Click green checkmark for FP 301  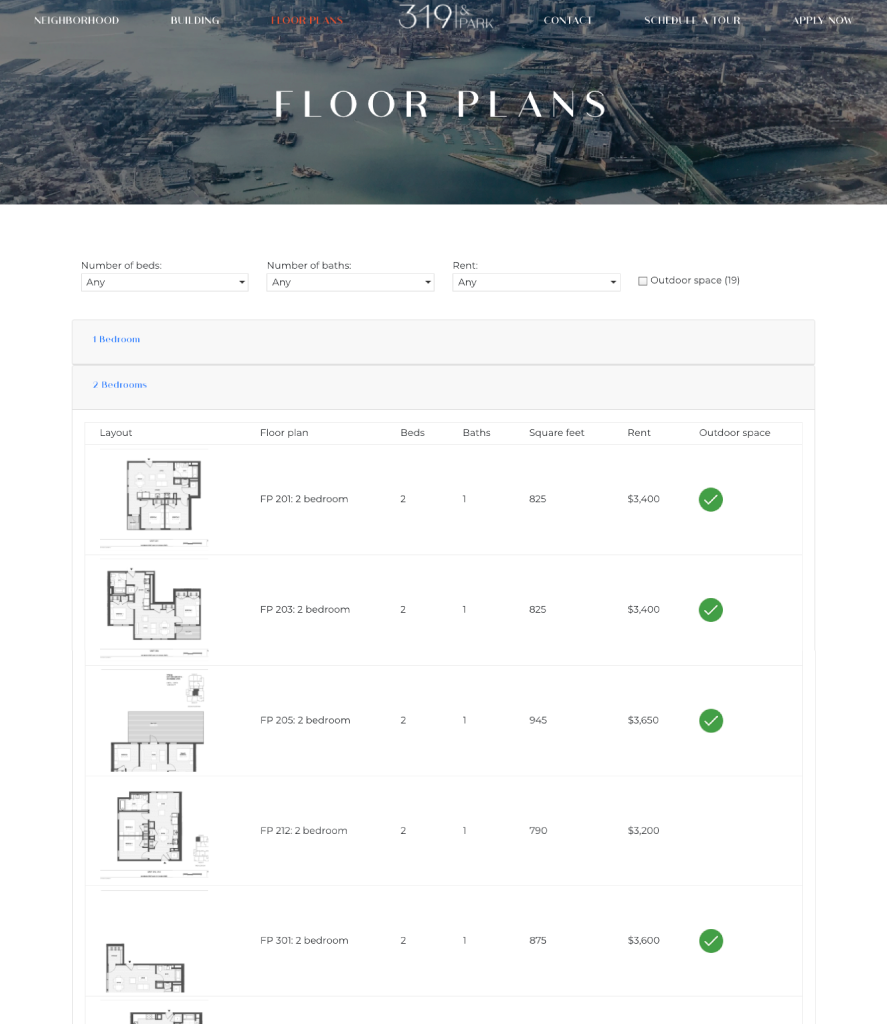pyautogui.click(x=710, y=940)
